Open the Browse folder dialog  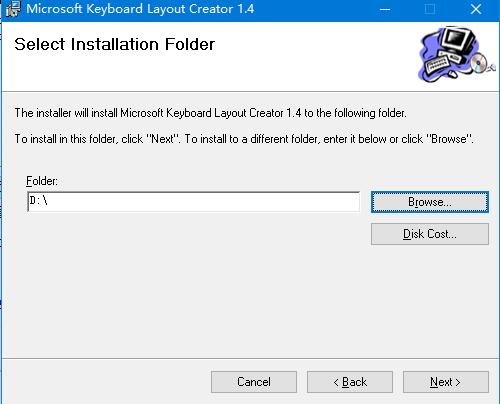pos(430,202)
